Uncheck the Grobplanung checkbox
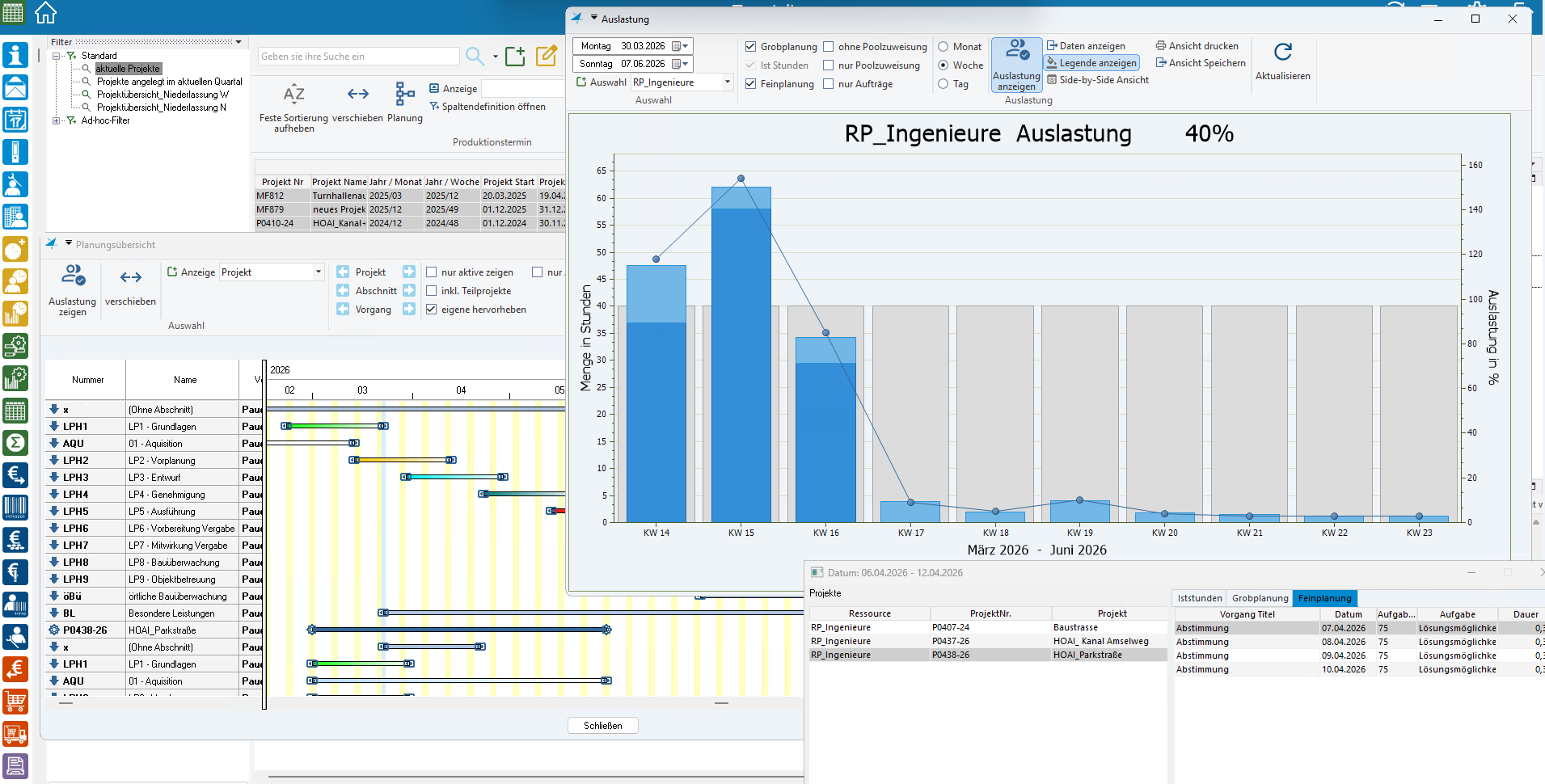Screen dimensions: 1545x784 coord(750,47)
